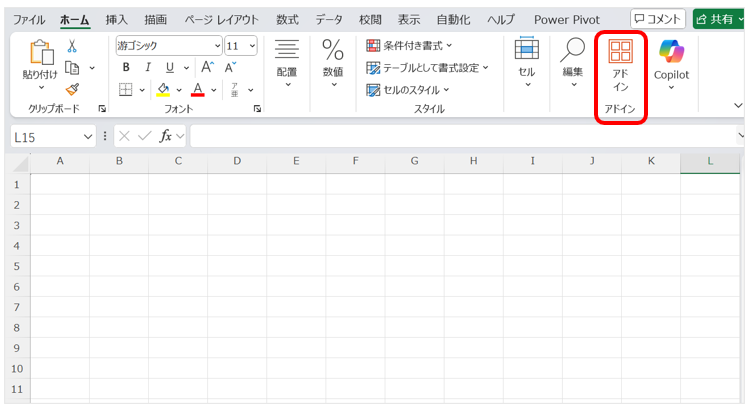Select column A header
Screen dimensions: 751x414
(60, 161)
